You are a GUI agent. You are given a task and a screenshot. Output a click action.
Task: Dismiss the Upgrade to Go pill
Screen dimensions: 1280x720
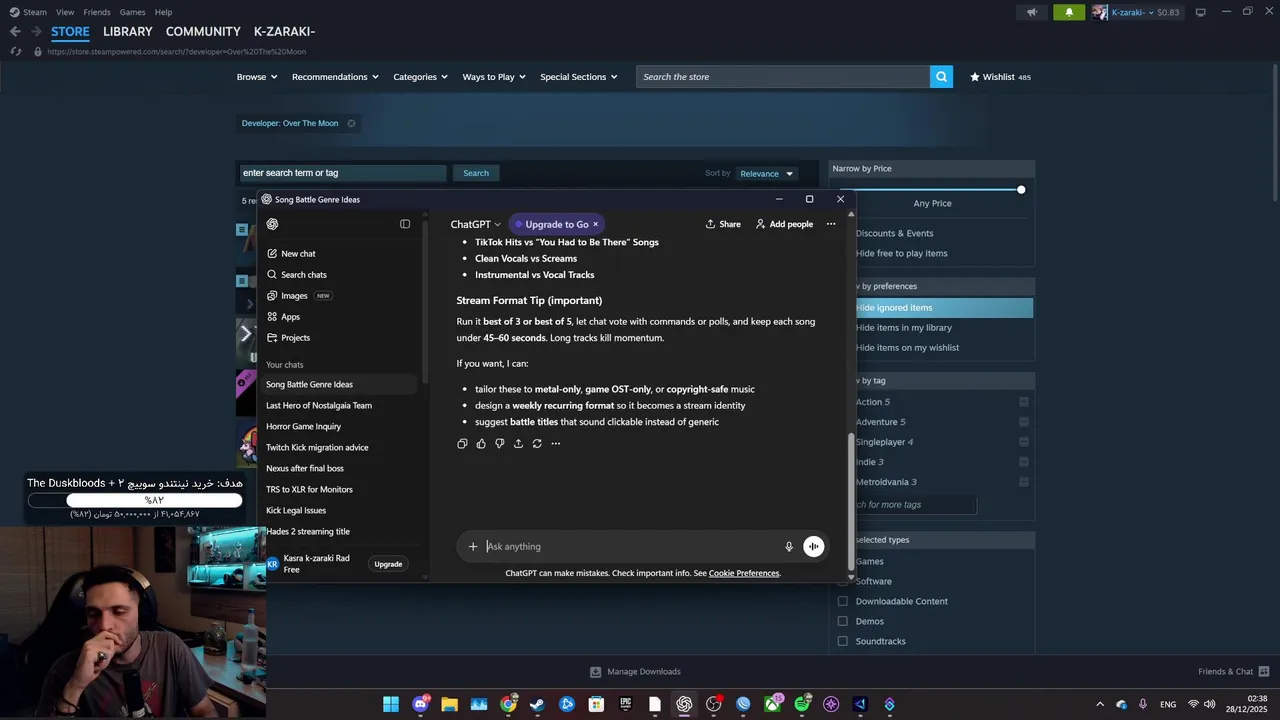(x=595, y=224)
